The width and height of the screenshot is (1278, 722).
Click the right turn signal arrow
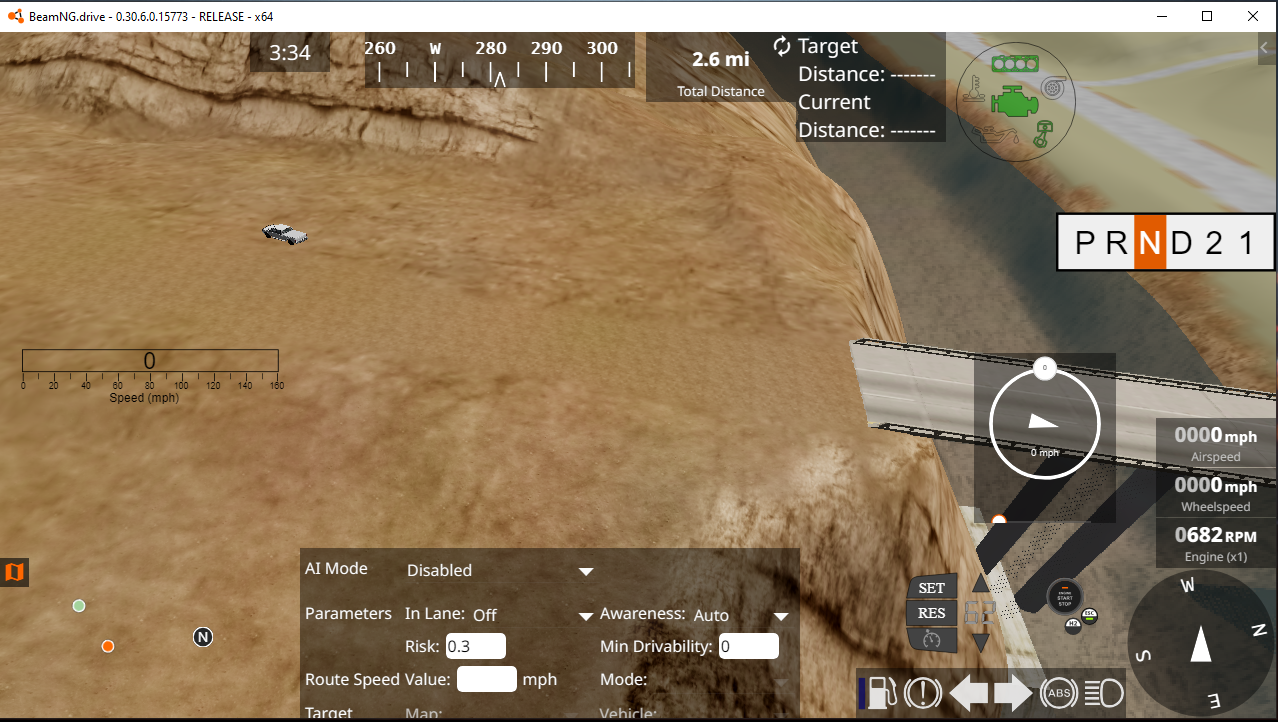point(1013,693)
